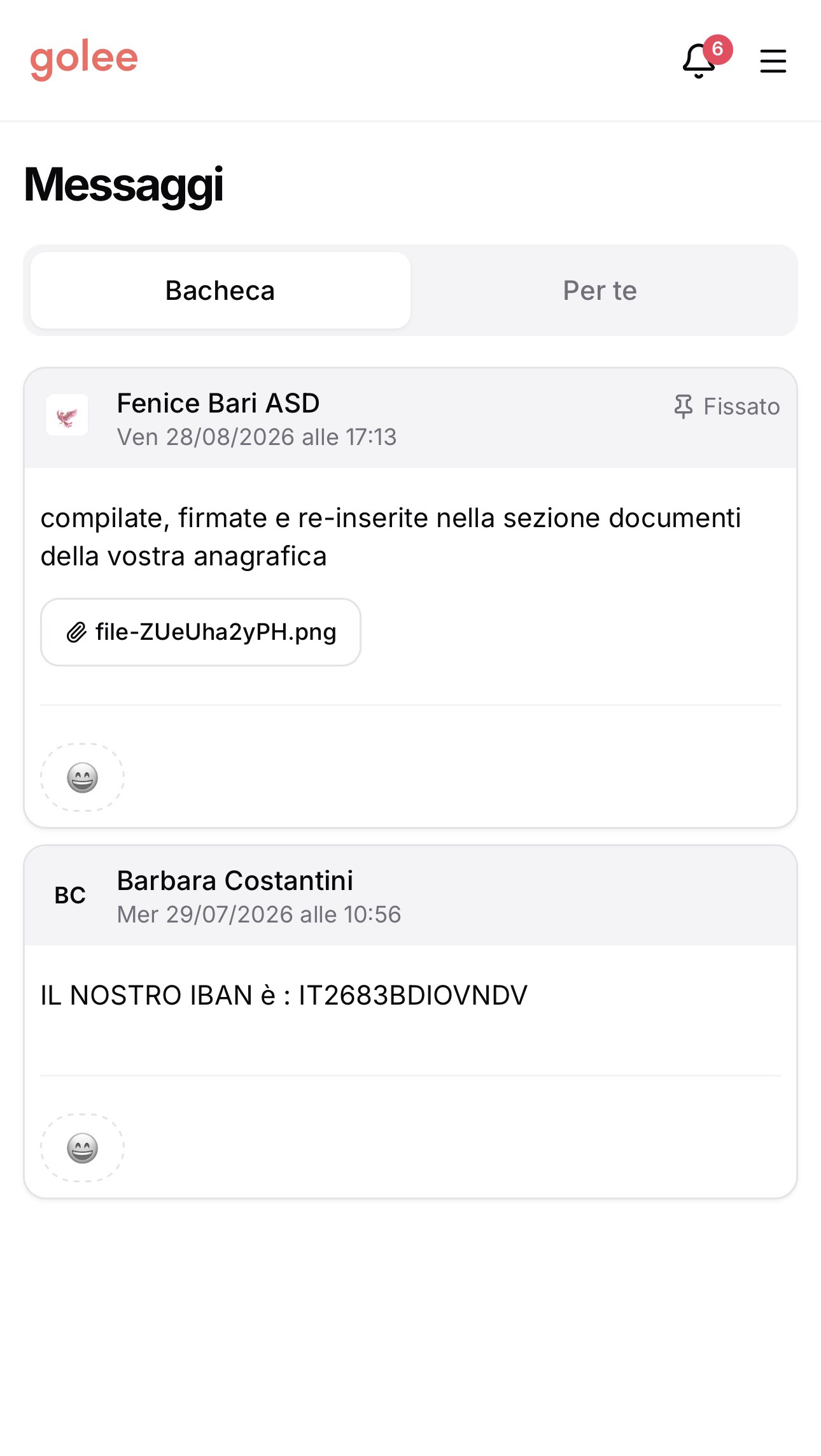Screen dimensions: 821x1456
Task: Click the Ven 28/08/2026 timestamp
Action: coord(256,437)
